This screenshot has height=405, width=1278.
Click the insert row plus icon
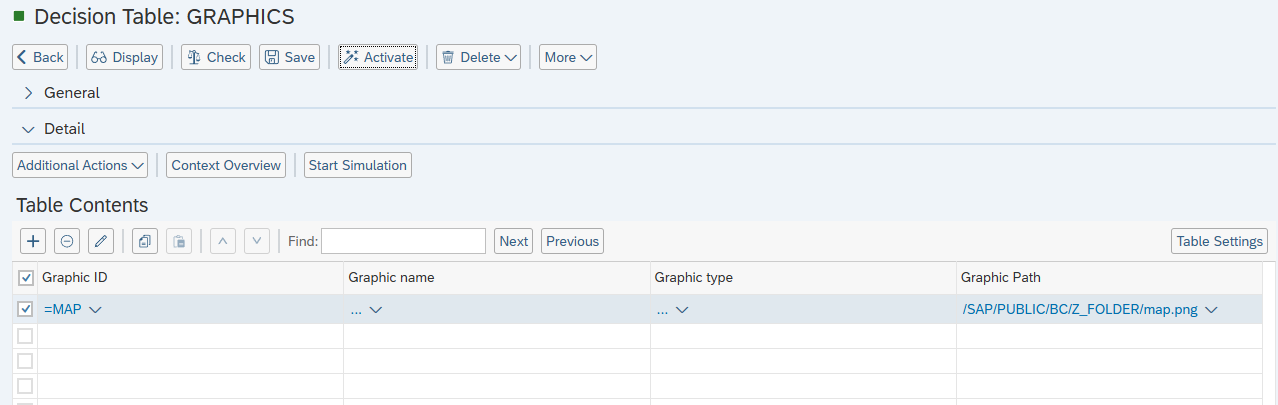(33, 241)
